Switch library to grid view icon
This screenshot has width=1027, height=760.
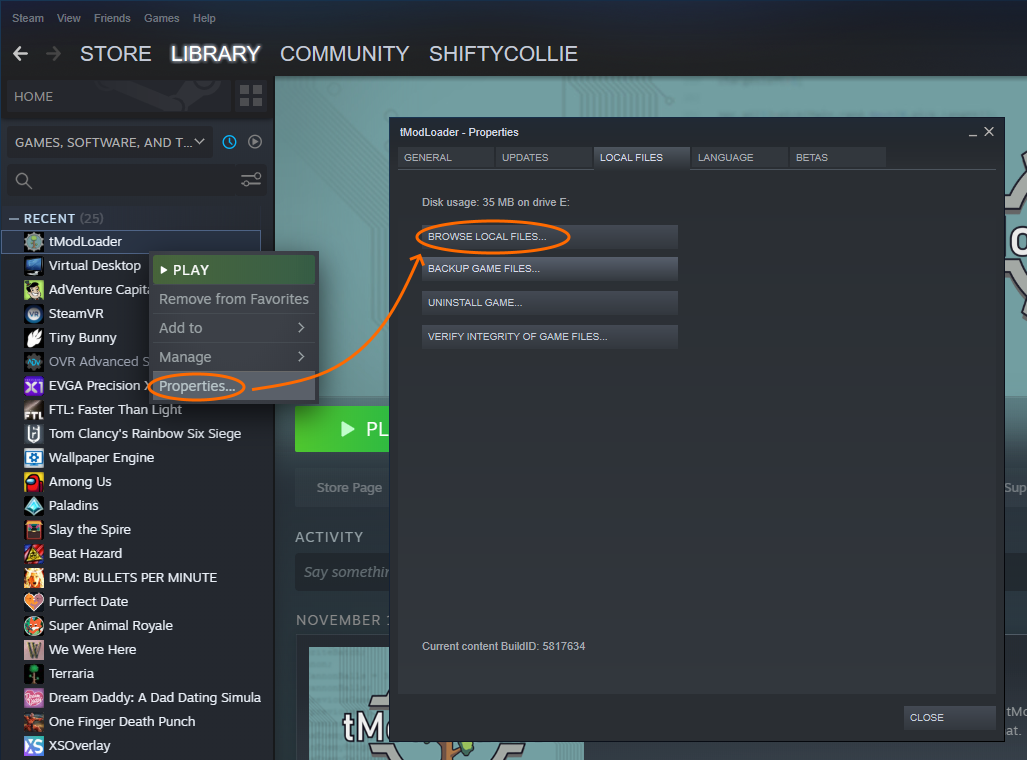[251, 96]
